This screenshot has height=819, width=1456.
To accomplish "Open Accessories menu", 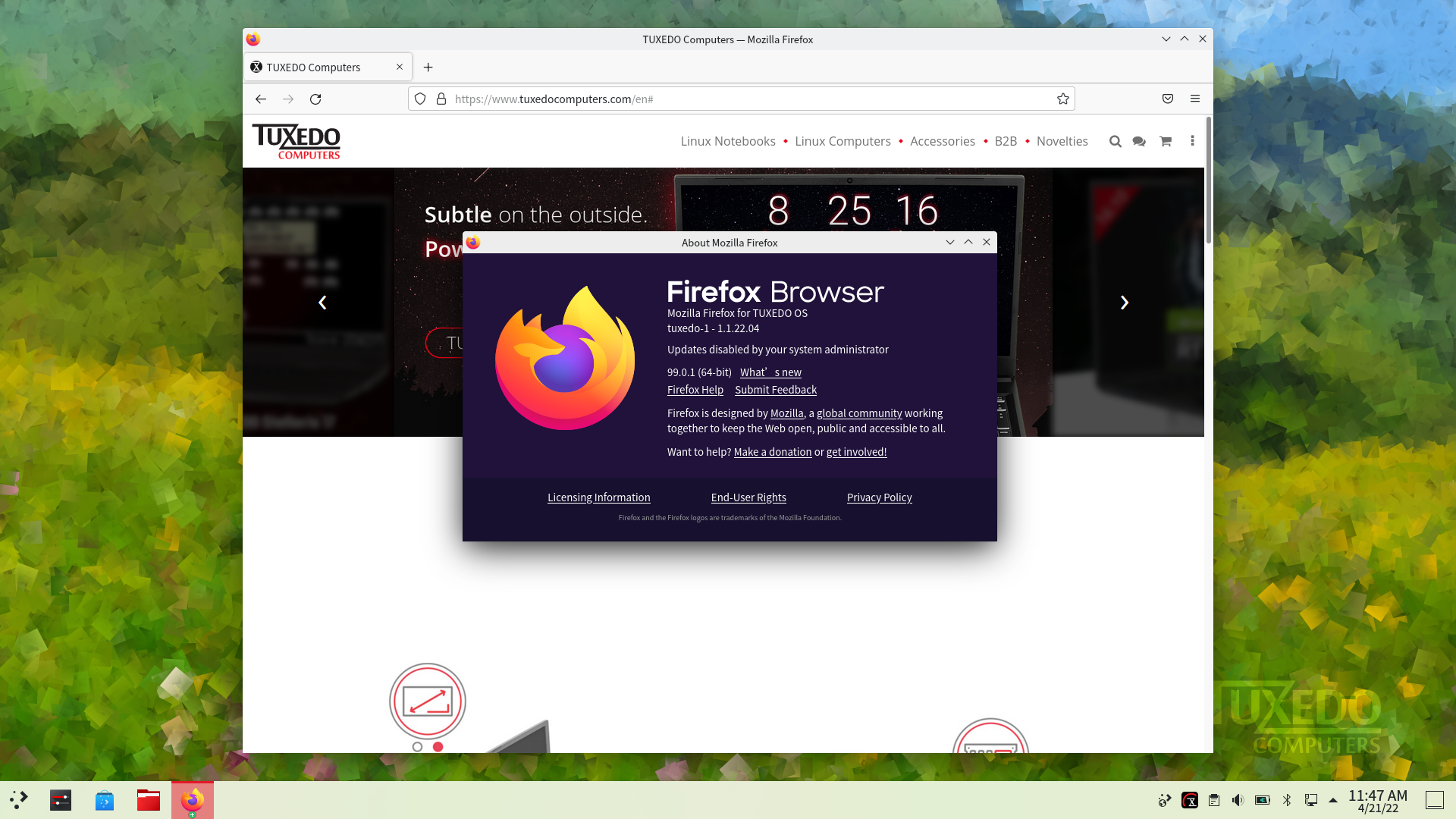I will 943,141.
